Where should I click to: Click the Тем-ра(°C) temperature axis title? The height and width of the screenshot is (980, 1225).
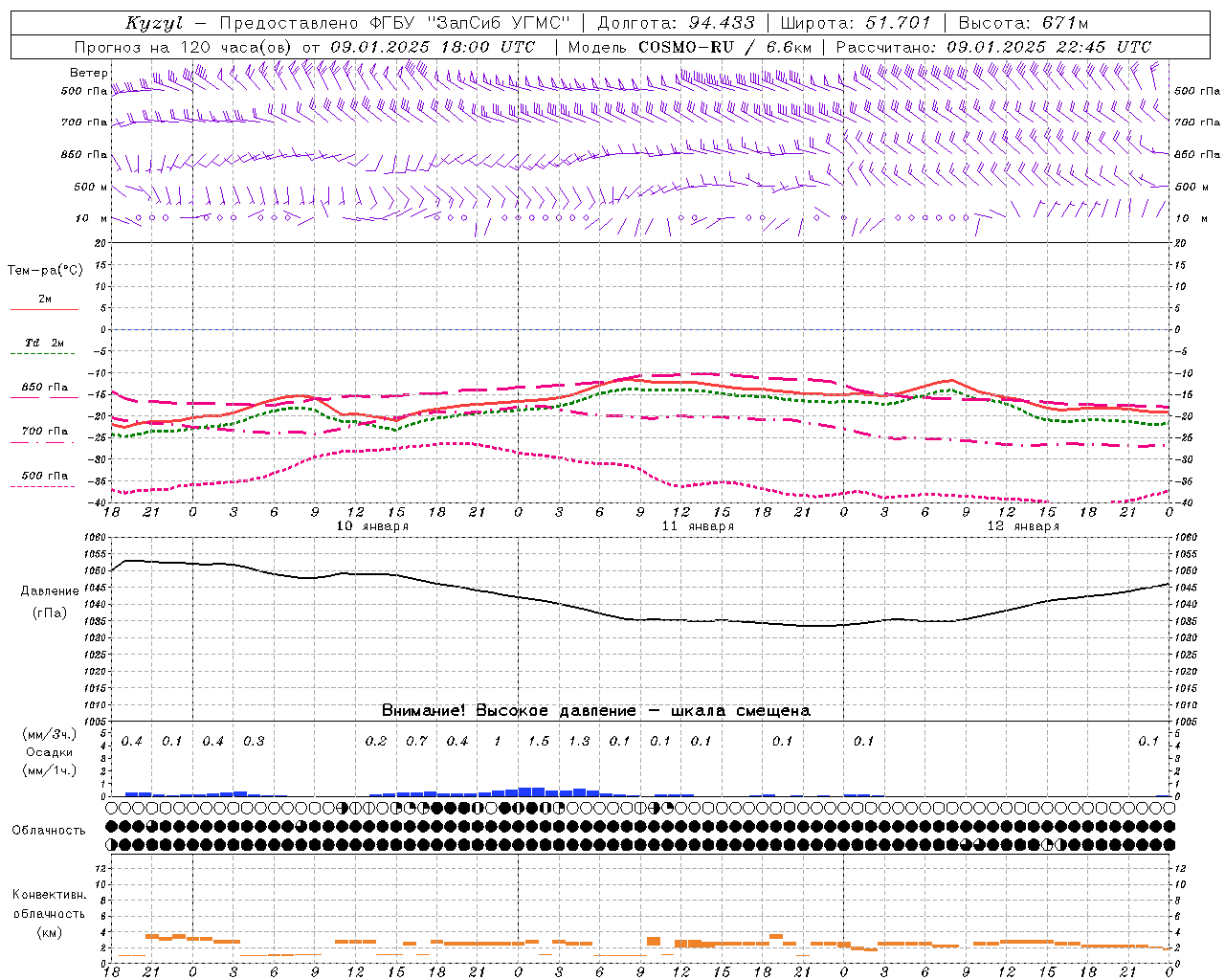[x=45, y=271]
